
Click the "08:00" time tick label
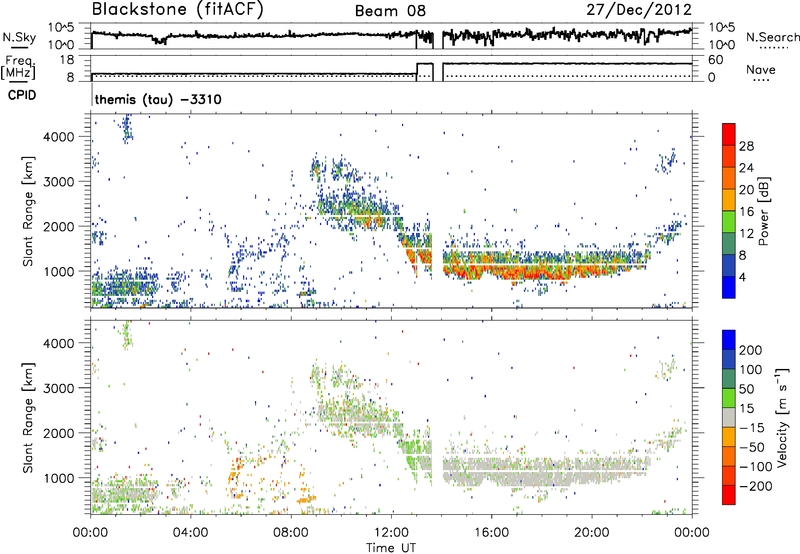pyautogui.click(x=291, y=532)
